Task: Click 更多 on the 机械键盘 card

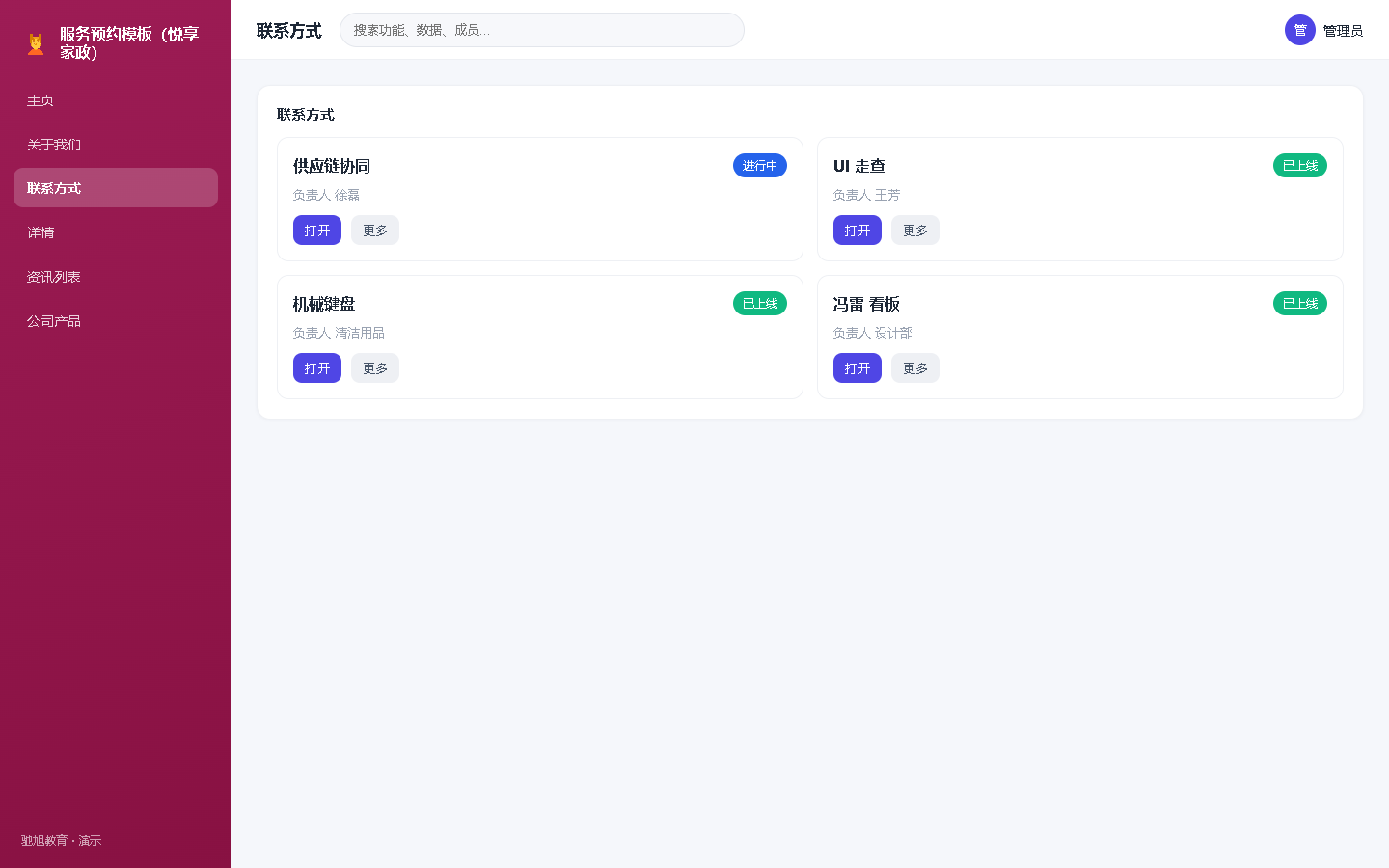Action: [x=375, y=368]
